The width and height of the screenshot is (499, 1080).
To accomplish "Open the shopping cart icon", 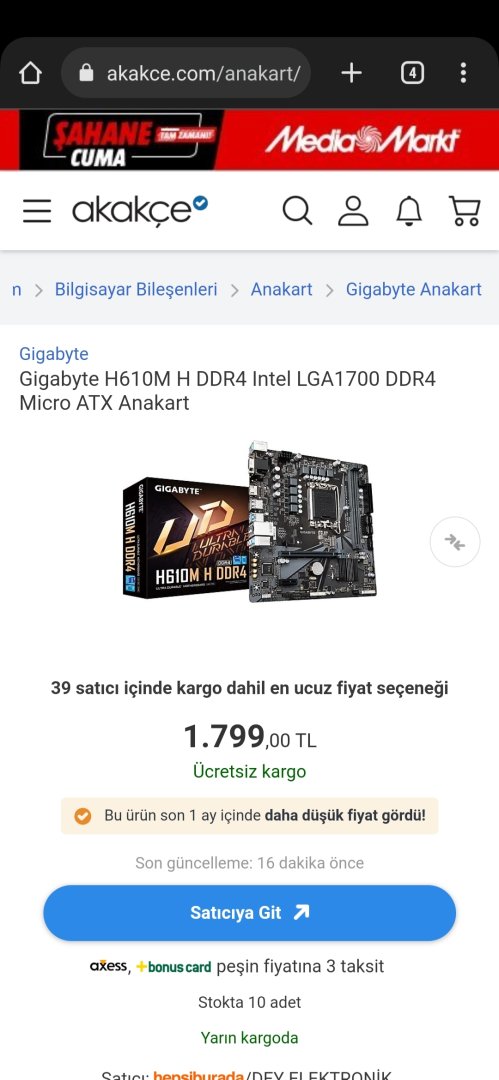I will [464, 211].
